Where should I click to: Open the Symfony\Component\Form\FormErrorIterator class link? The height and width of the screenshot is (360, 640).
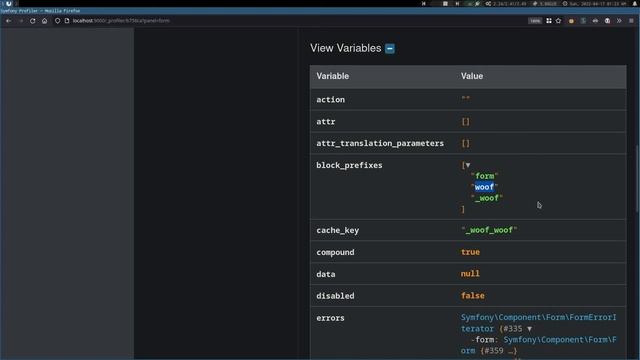pos(538,323)
